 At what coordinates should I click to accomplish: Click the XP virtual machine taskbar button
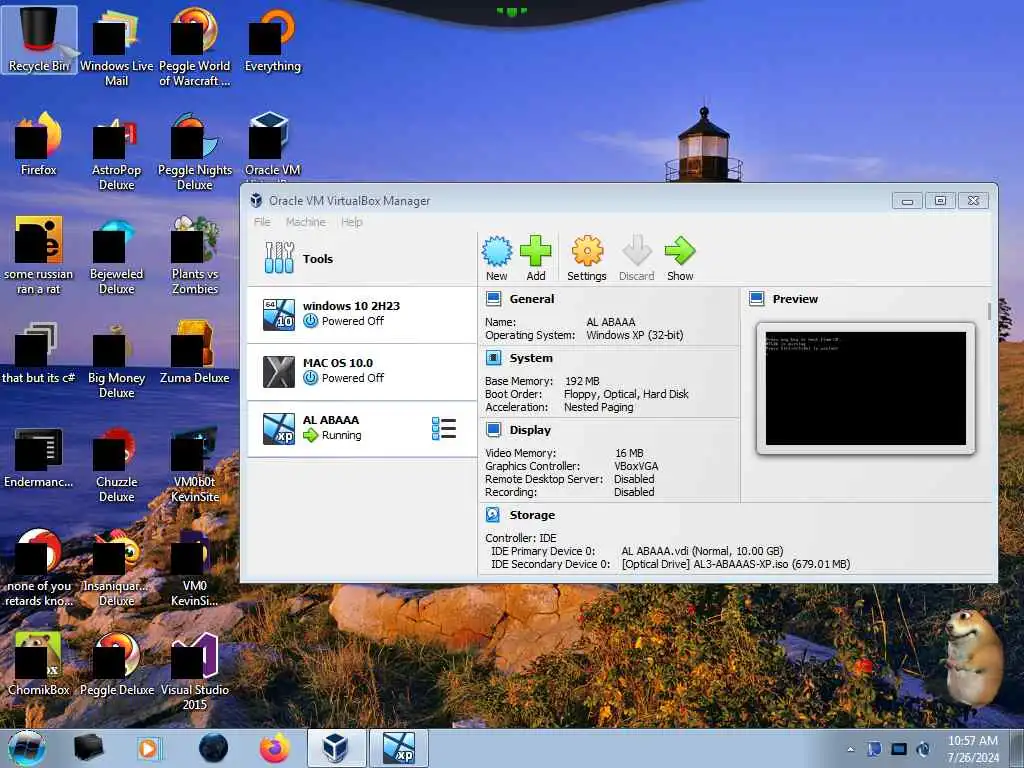[x=399, y=748]
